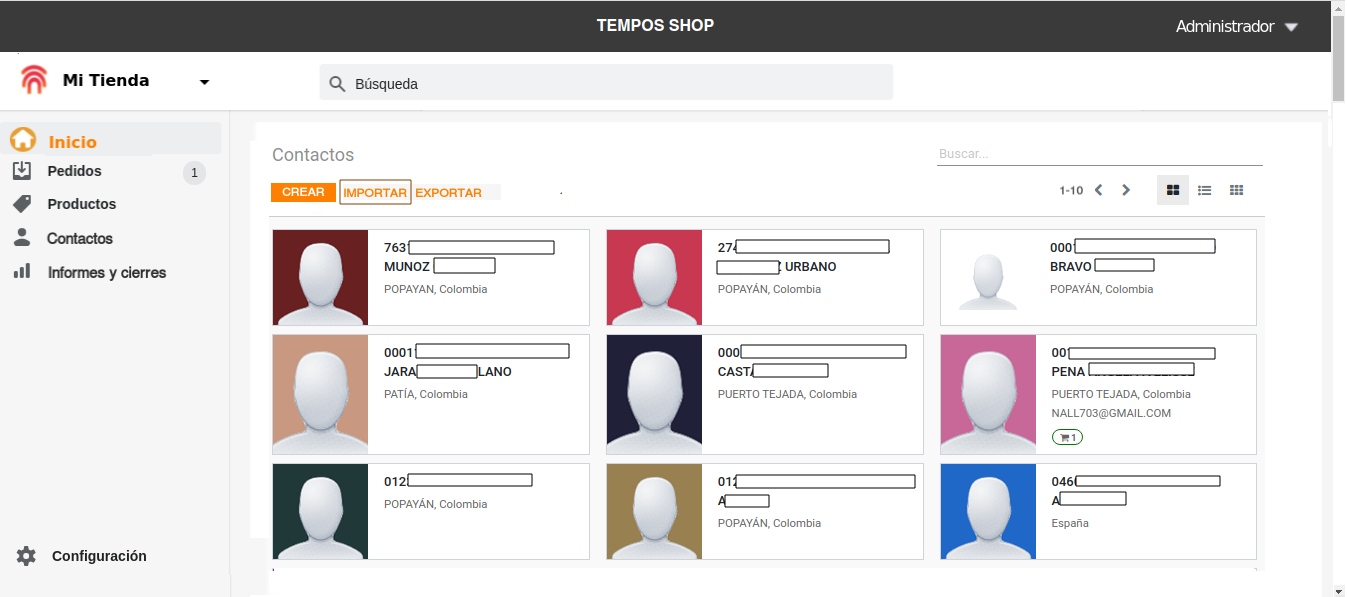This screenshot has width=1347, height=597.
Task: Go to next page of contacts
Action: 1126,190
